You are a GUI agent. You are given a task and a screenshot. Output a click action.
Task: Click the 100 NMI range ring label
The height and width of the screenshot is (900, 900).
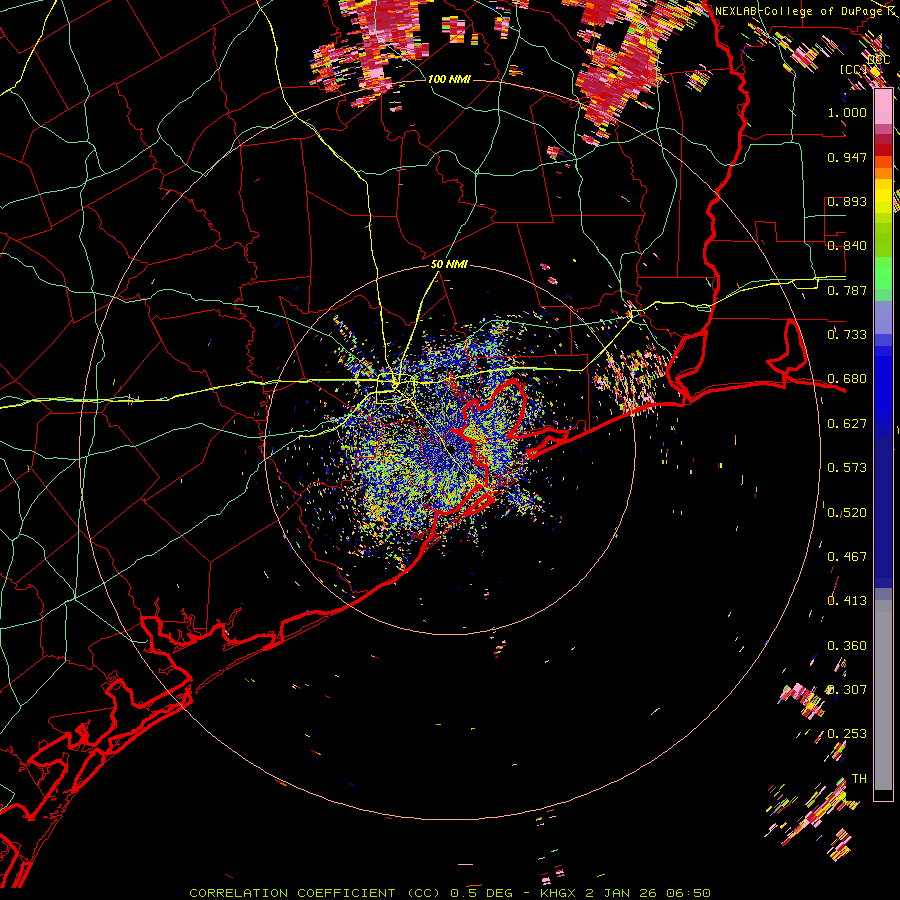tap(449, 79)
